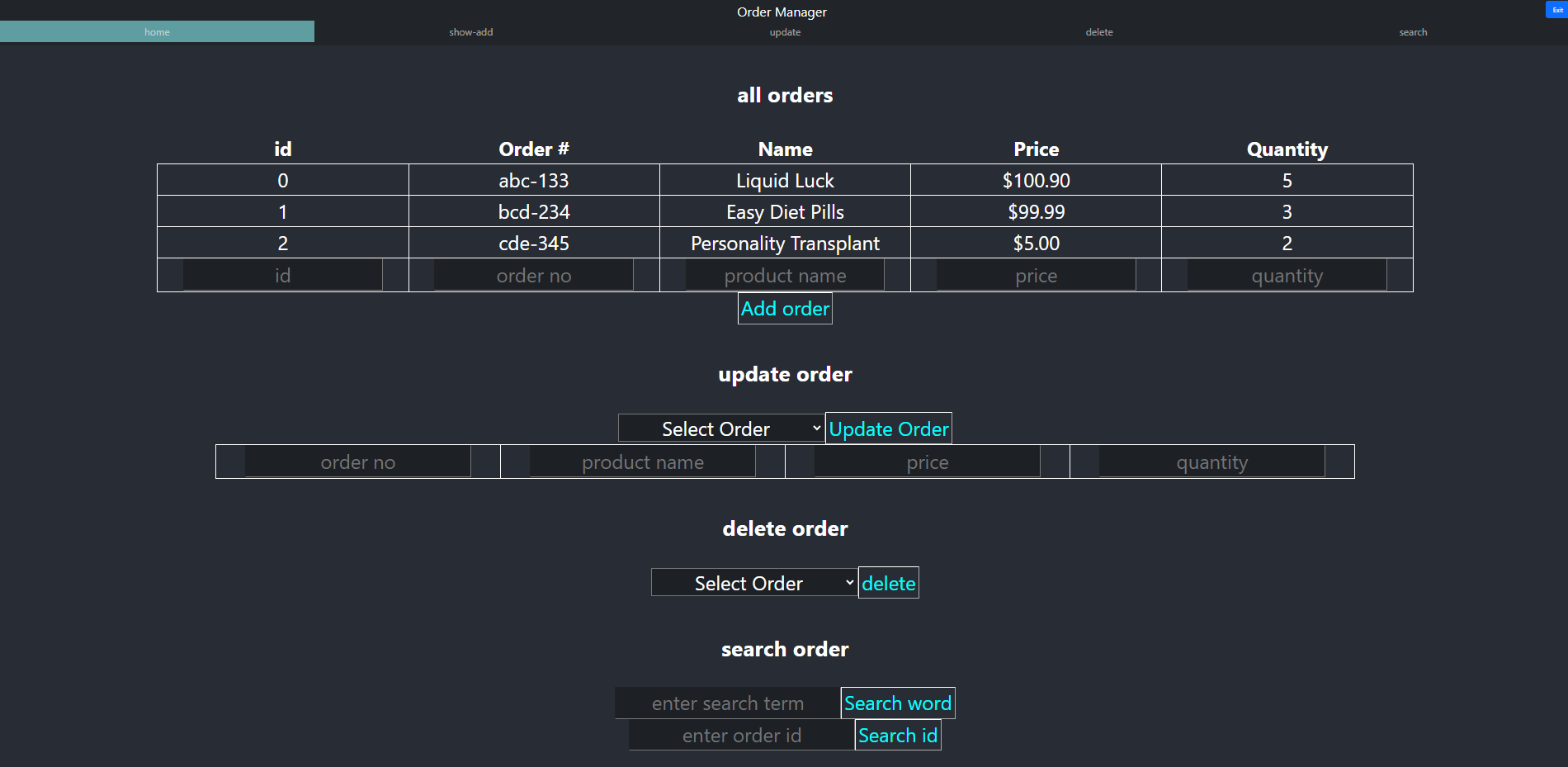Open the search navigation tab
This screenshot has width=1568, height=767.
point(1412,32)
